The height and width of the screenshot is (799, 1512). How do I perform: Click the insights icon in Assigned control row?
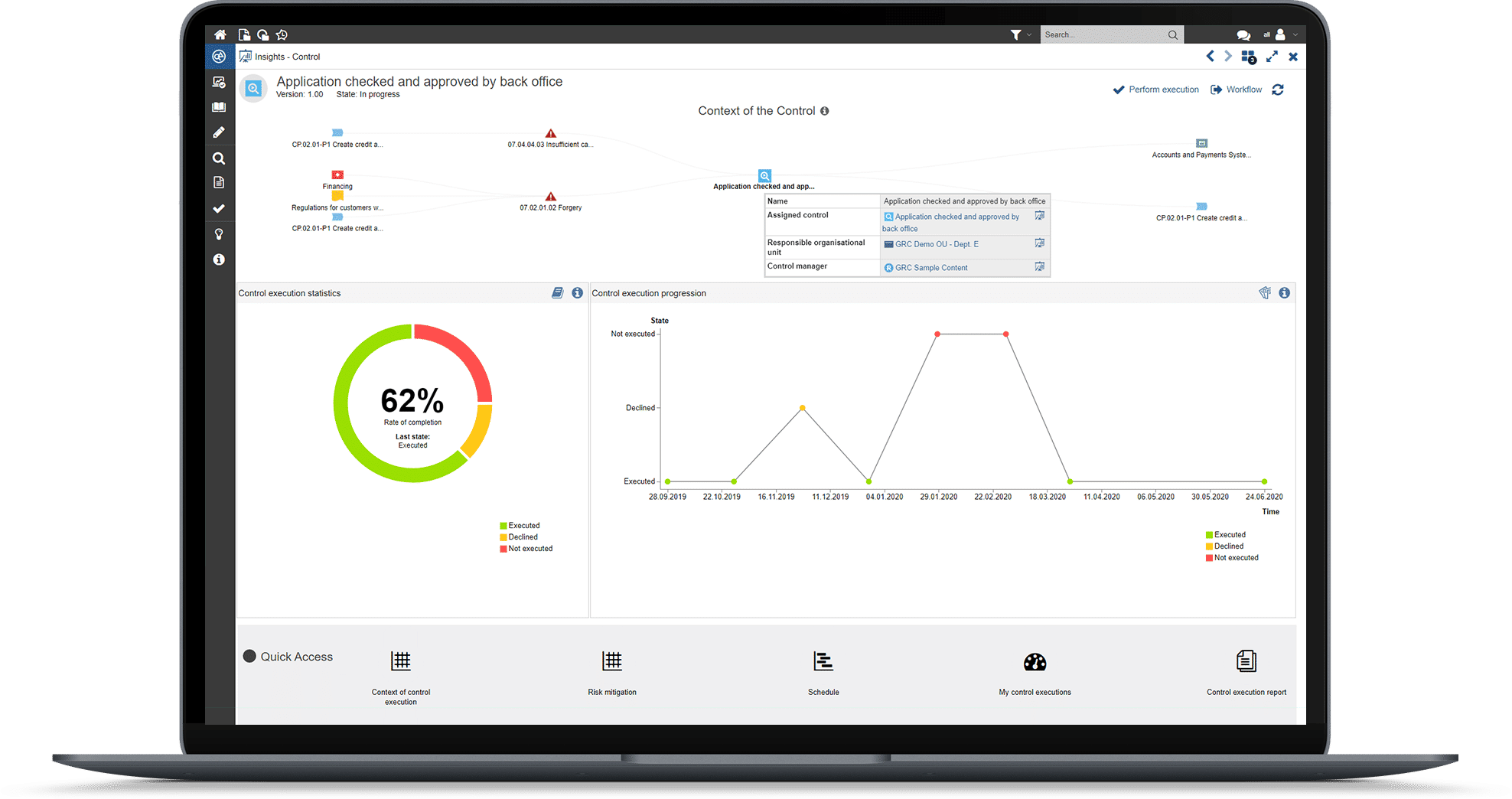[1040, 217]
